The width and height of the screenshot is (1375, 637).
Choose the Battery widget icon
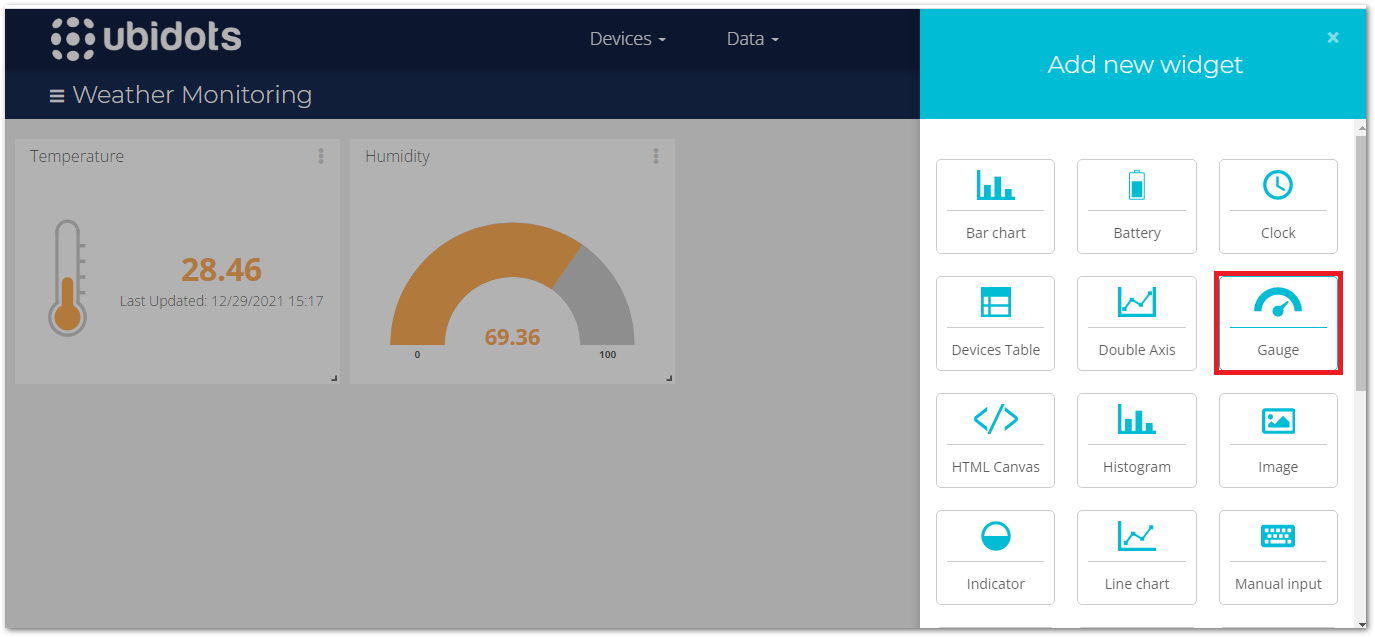click(1136, 186)
